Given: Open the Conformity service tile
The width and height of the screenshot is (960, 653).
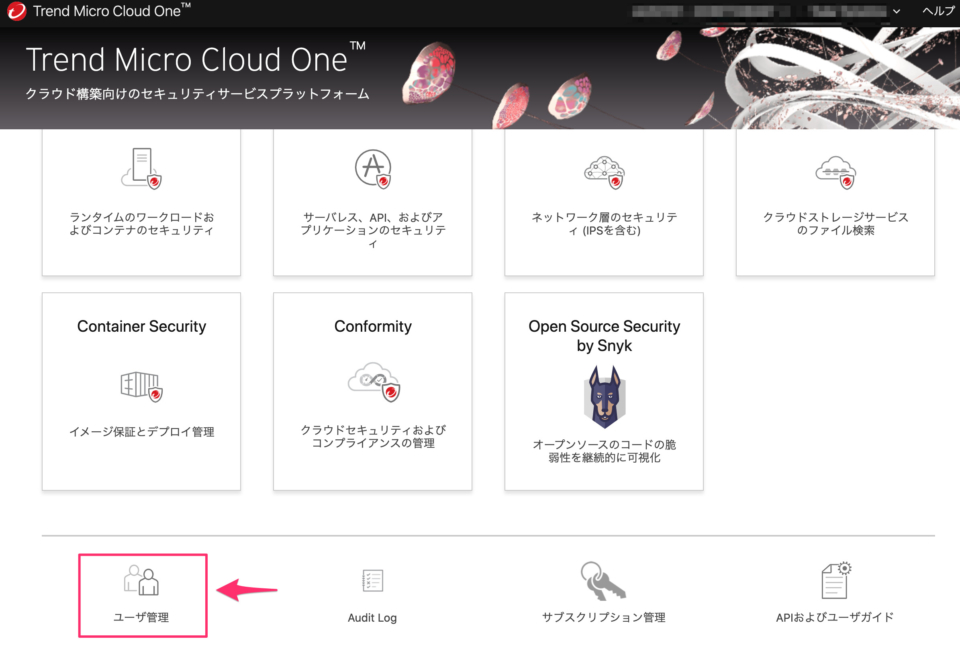Looking at the screenshot, I should pos(372,390).
